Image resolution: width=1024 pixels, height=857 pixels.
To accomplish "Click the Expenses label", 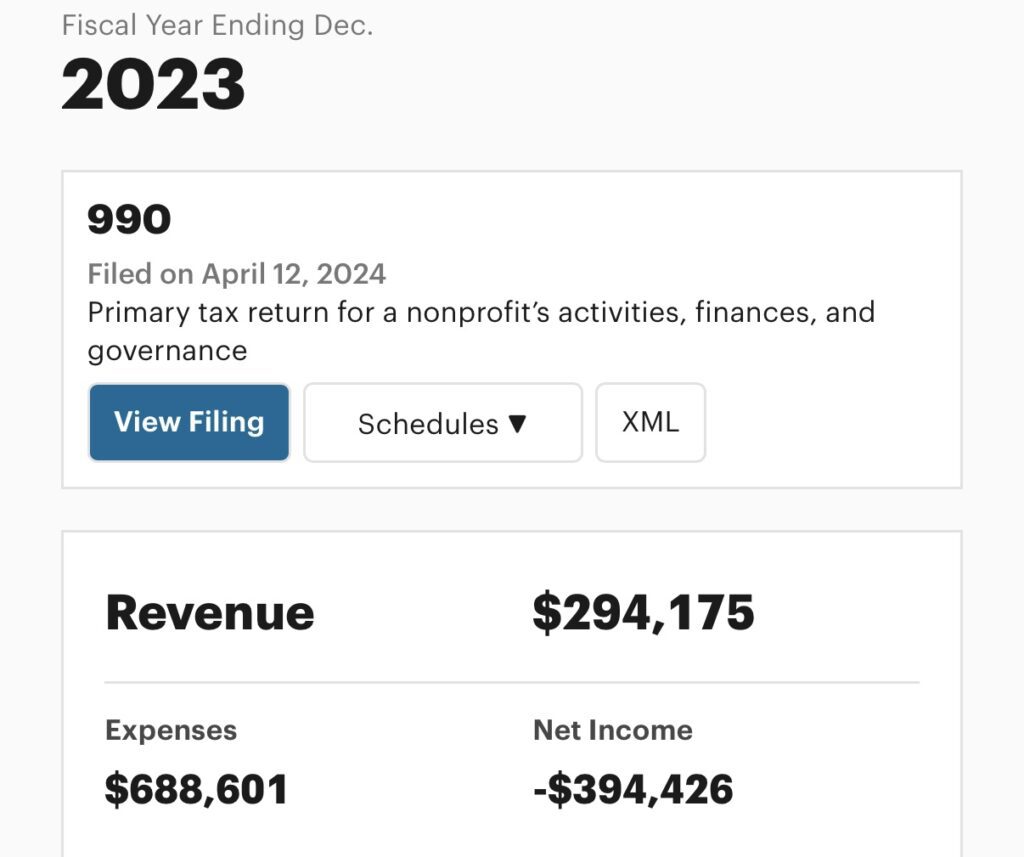I will tap(171, 730).
